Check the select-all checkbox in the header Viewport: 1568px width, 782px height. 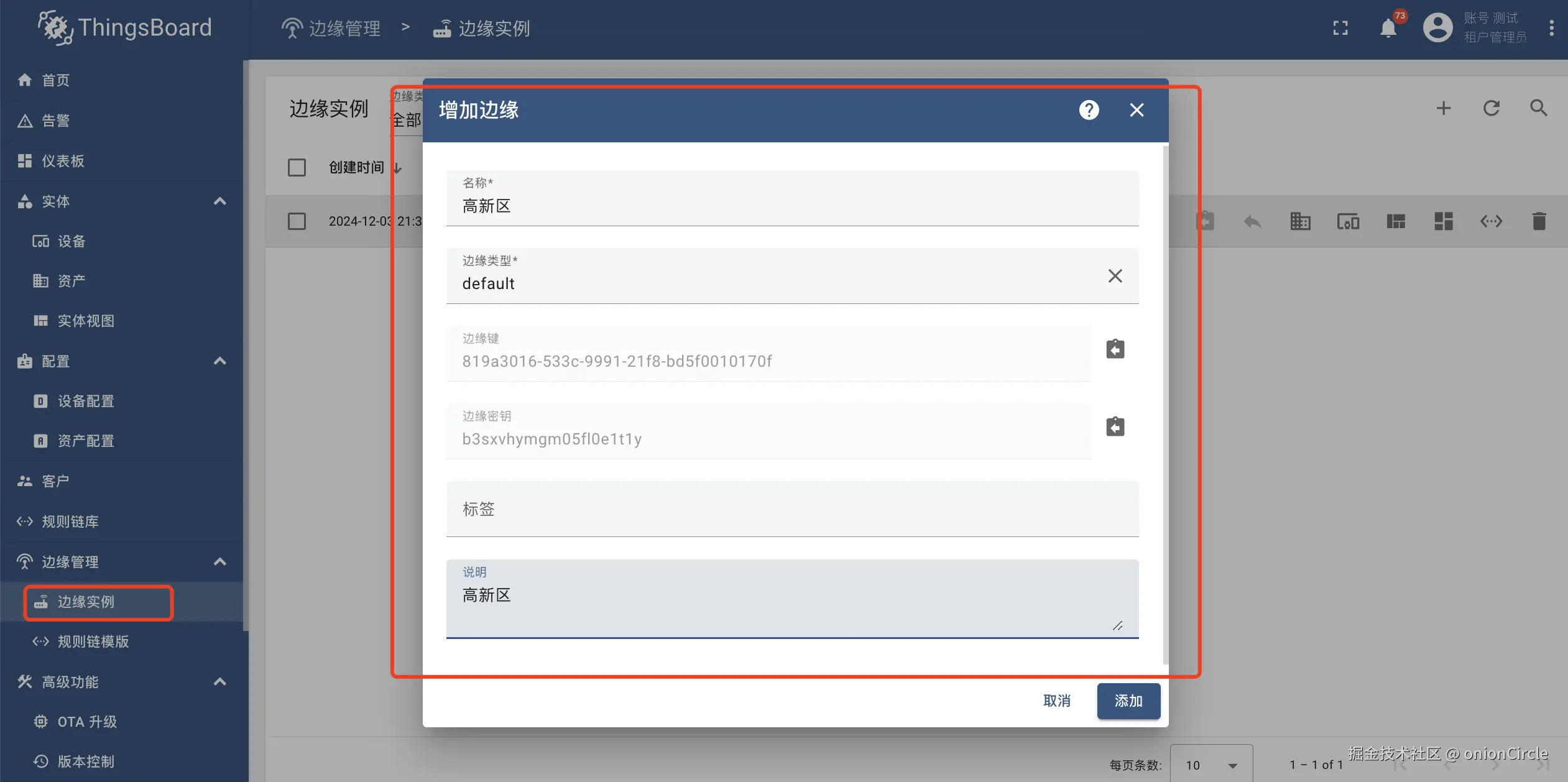coord(297,167)
